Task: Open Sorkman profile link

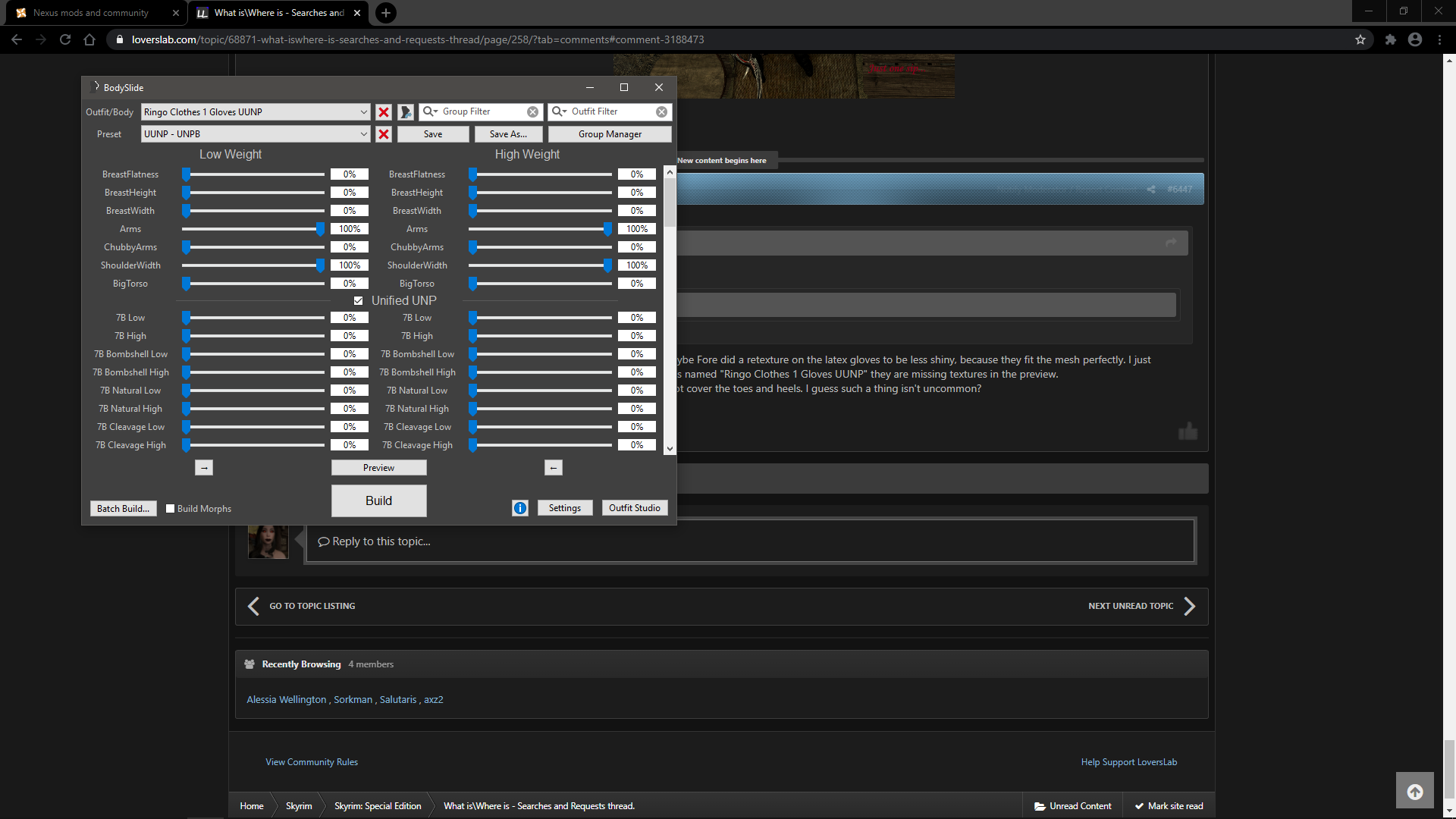Action: point(353,700)
